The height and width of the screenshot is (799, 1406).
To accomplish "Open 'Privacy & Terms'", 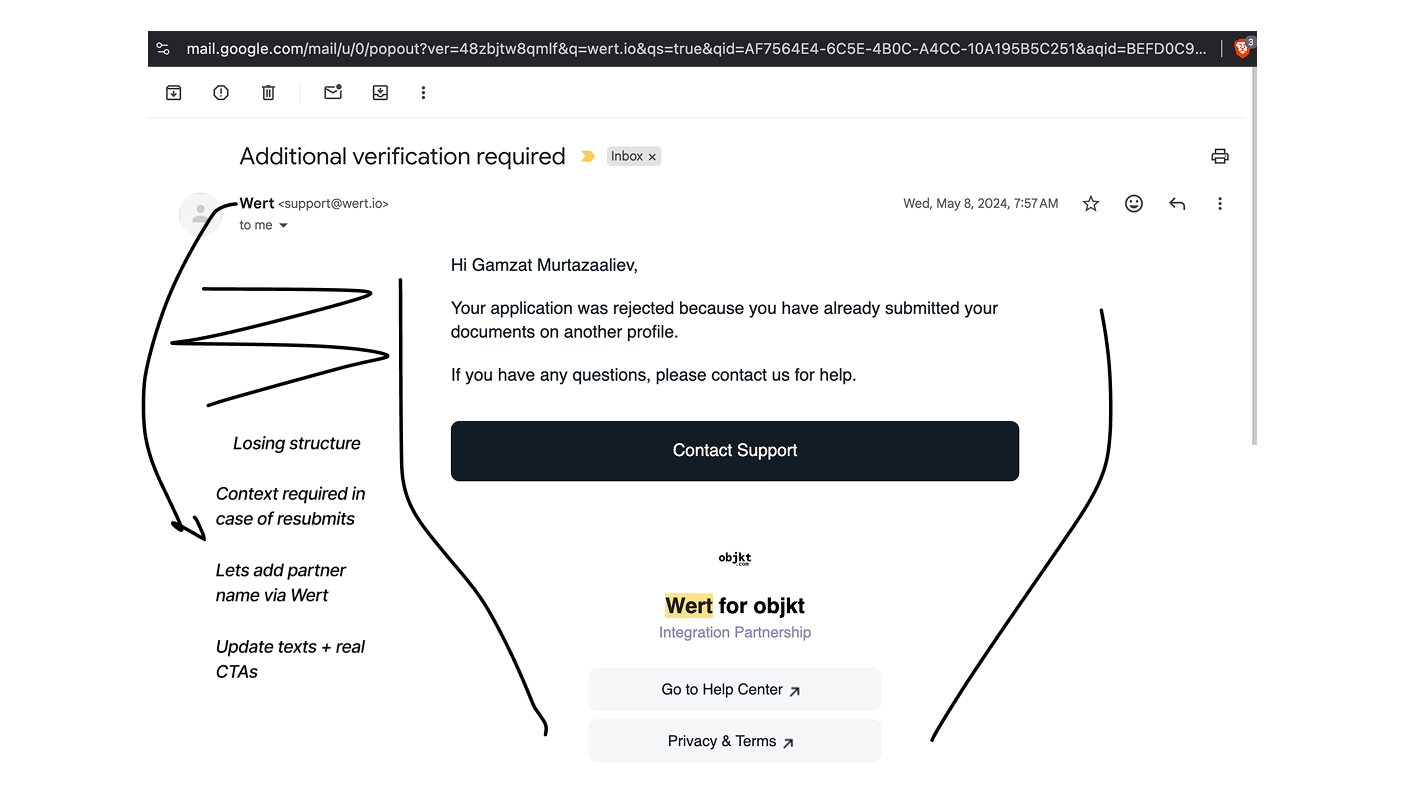I will (735, 741).
